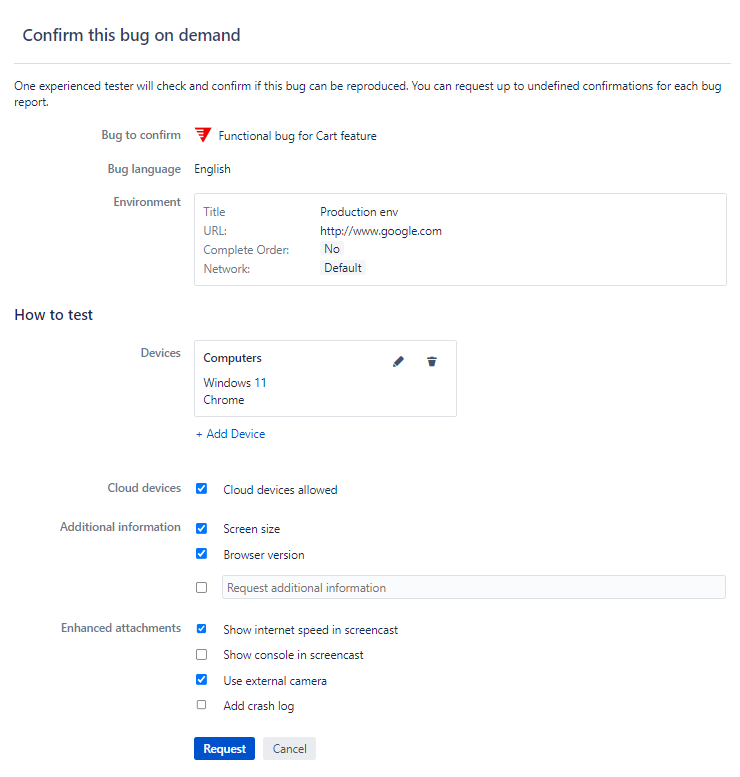The width and height of the screenshot is (740, 777).
Task: Click the English bug language value
Action: click(212, 169)
